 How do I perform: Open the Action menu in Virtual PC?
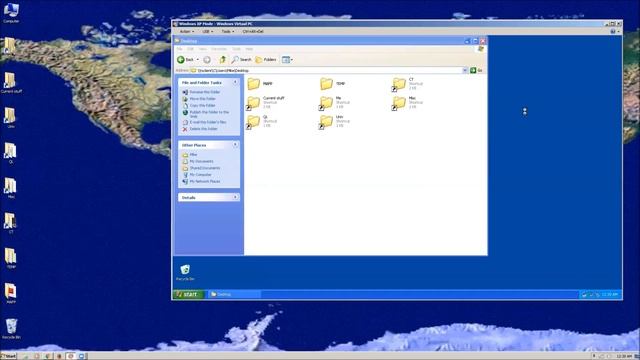coord(187,31)
